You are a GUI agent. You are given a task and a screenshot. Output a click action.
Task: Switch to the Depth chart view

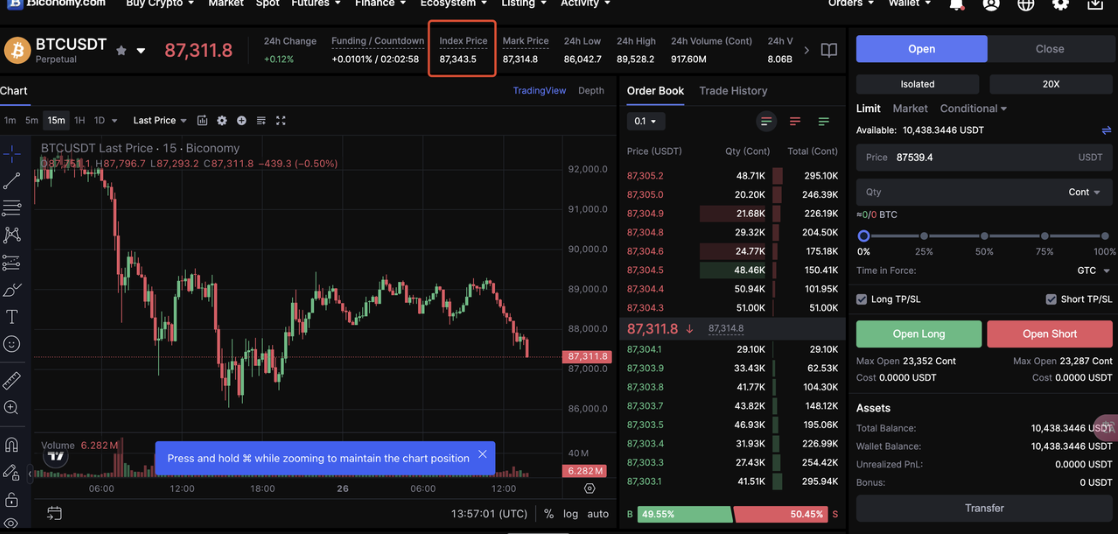pos(591,91)
